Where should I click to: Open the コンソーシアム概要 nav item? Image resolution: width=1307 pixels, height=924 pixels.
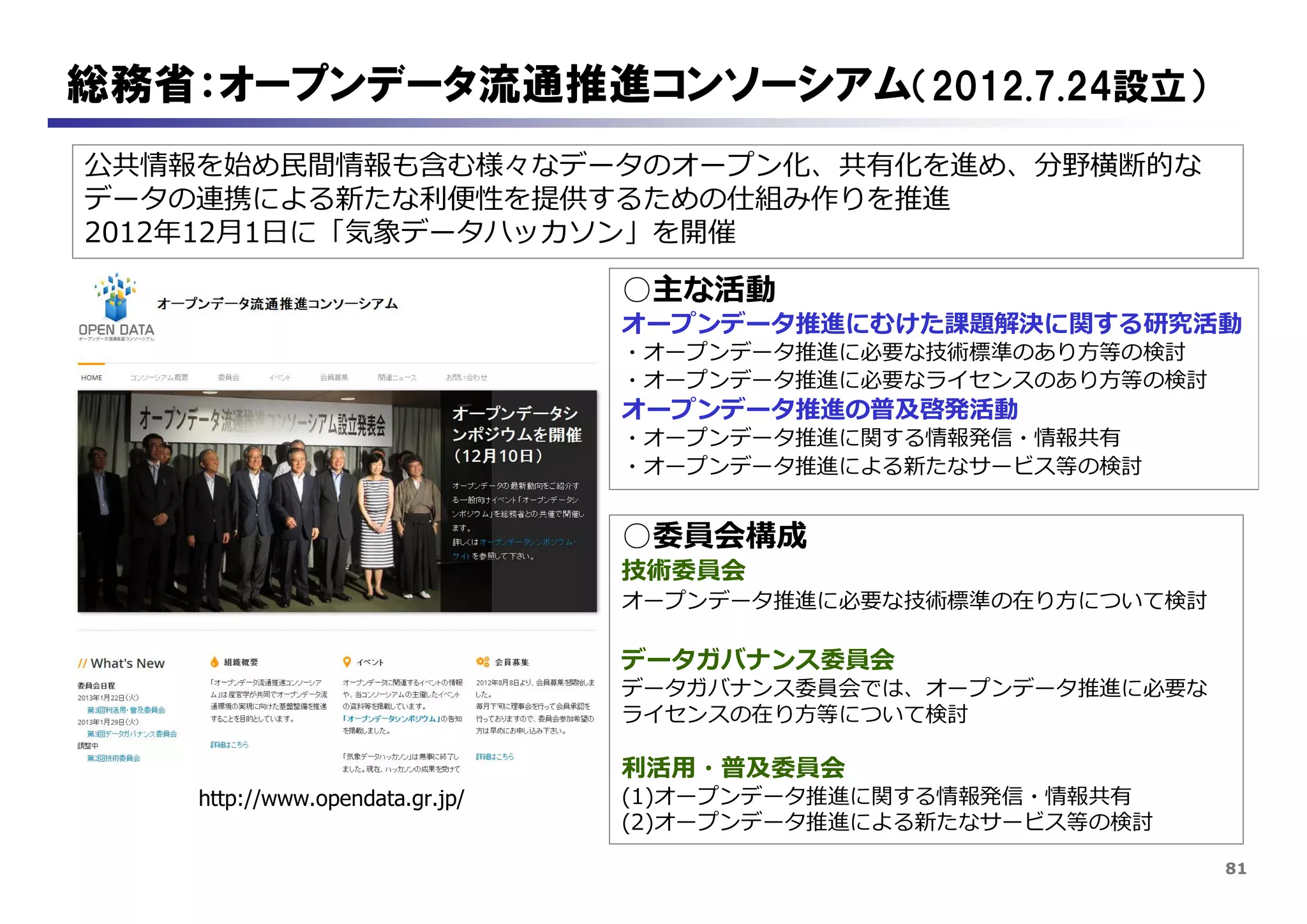[x=160, y=378]
